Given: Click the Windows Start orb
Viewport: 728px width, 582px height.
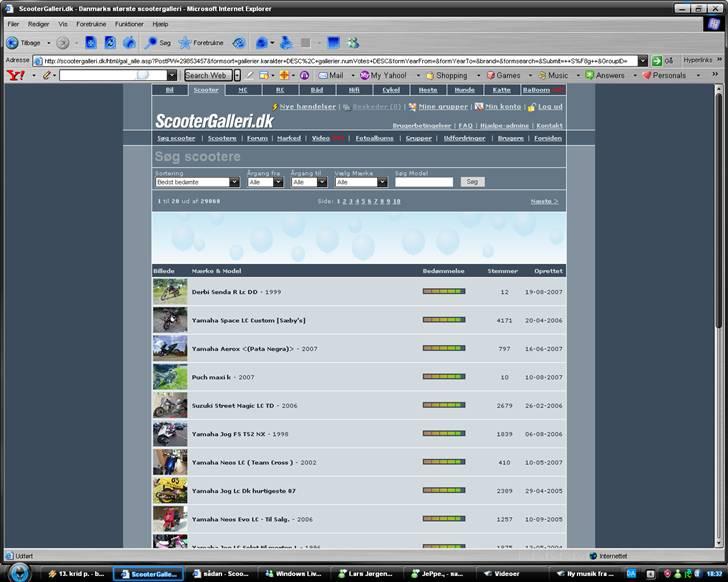Looking at the screenshot, I should pyautogui.click(x=20, y=574).
